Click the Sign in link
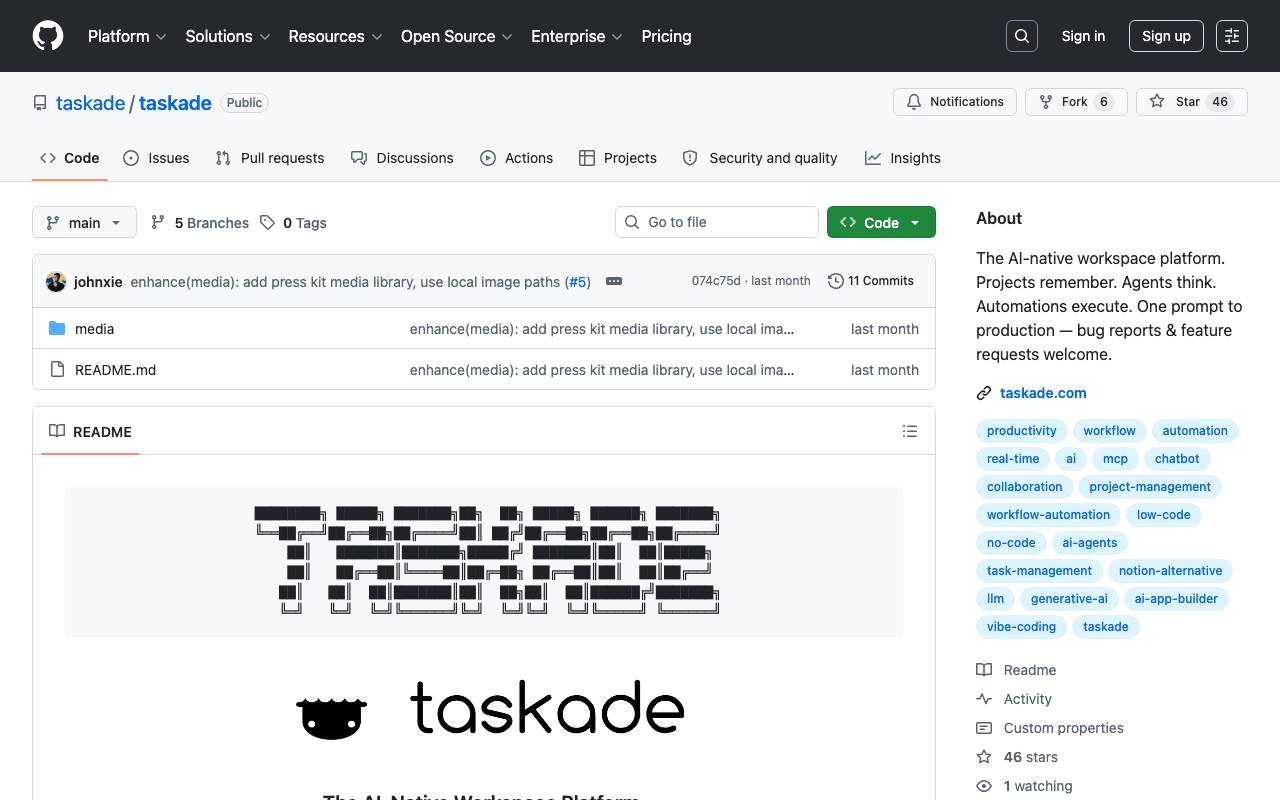The image size is (1280, 800). pos(1083,36)
